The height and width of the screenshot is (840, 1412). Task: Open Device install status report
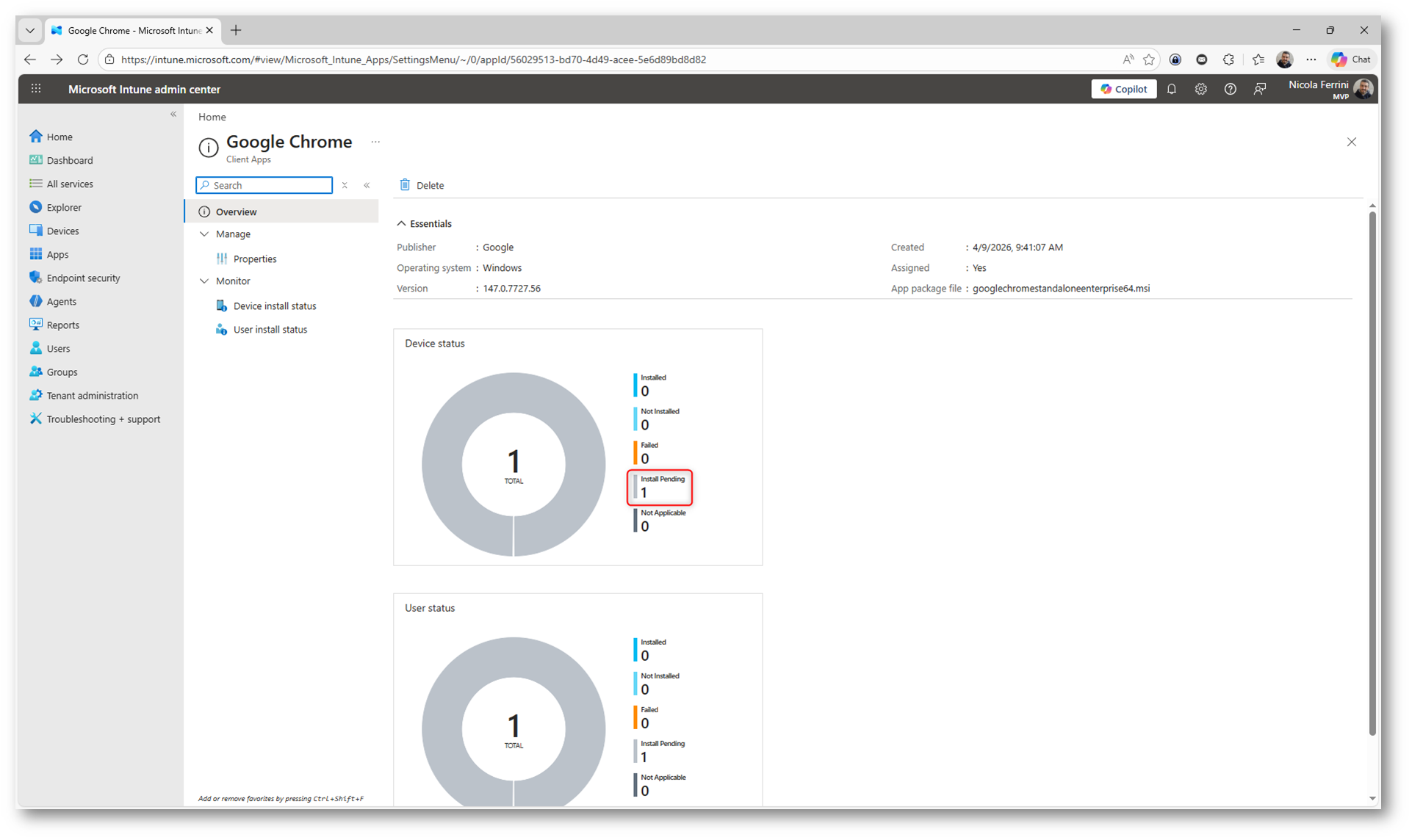click(274, 305)
